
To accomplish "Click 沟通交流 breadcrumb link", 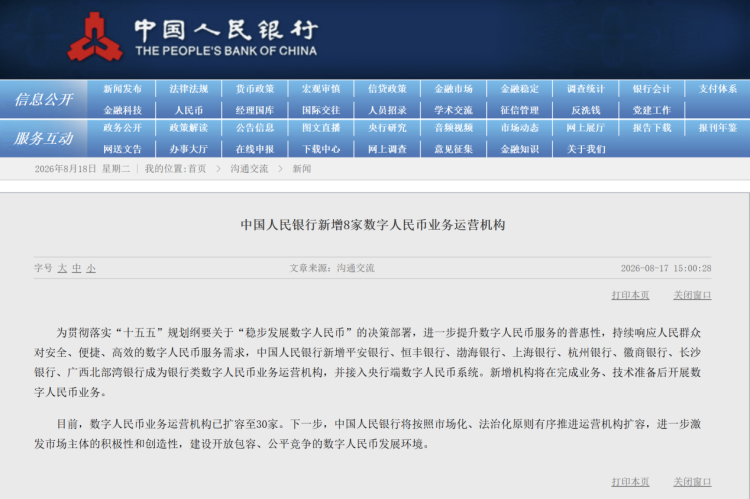I will pyautogui.click(x=249, y=169).
